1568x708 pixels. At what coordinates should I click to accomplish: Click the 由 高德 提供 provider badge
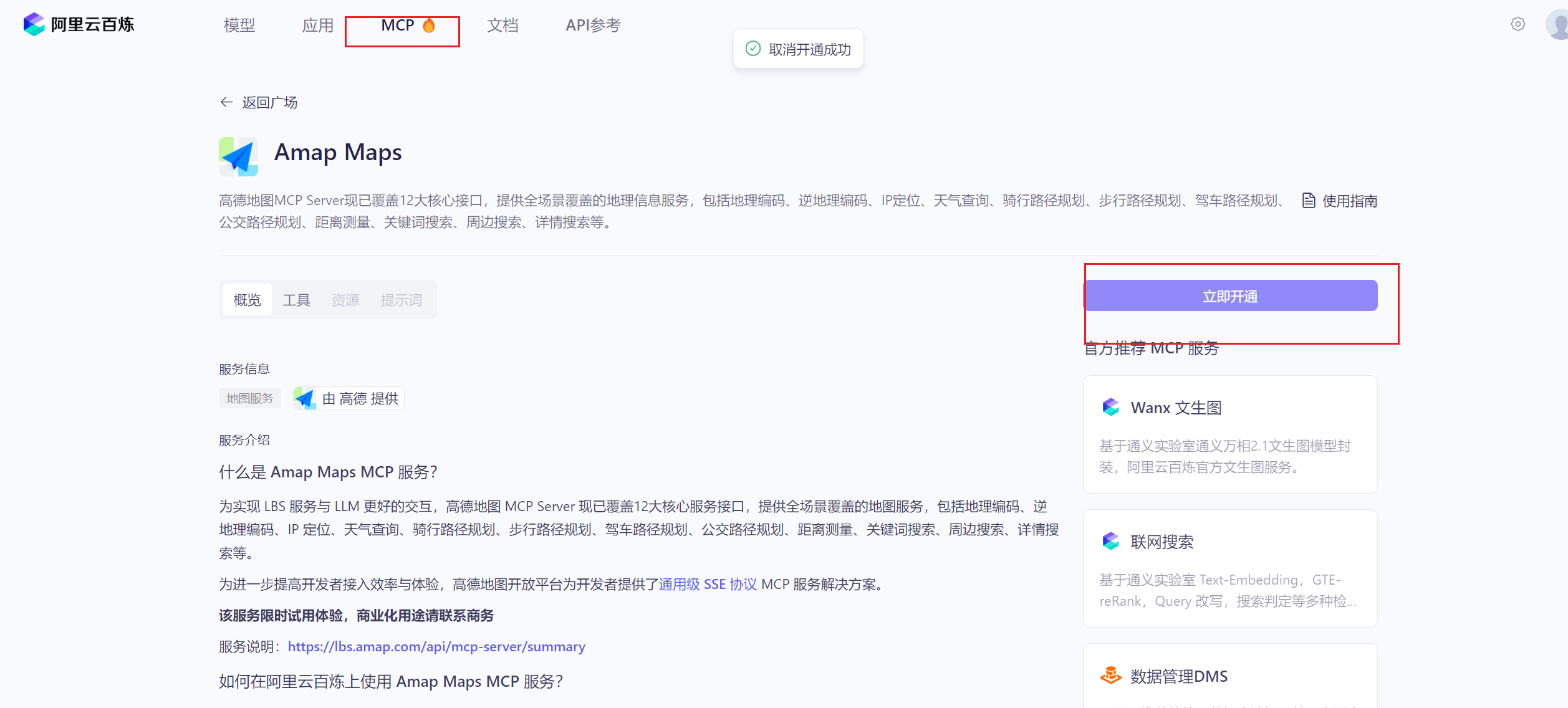(349, 398)
